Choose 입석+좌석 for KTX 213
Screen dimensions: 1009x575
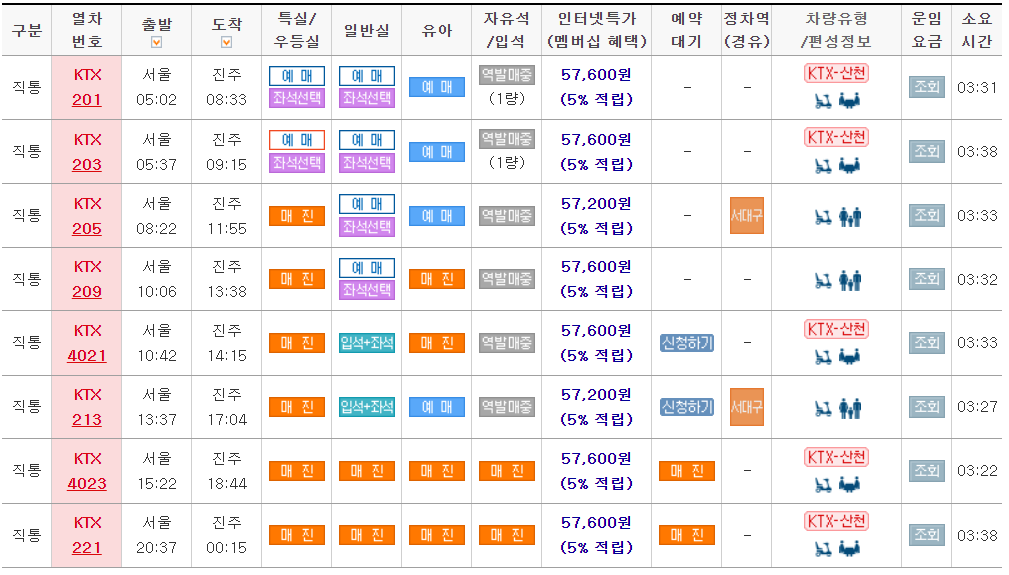tap(367, 406)
